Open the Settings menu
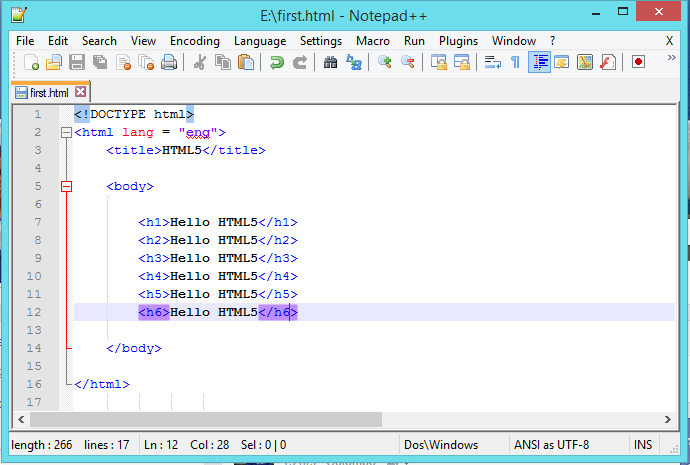690x465 pixels. (321, 41)
